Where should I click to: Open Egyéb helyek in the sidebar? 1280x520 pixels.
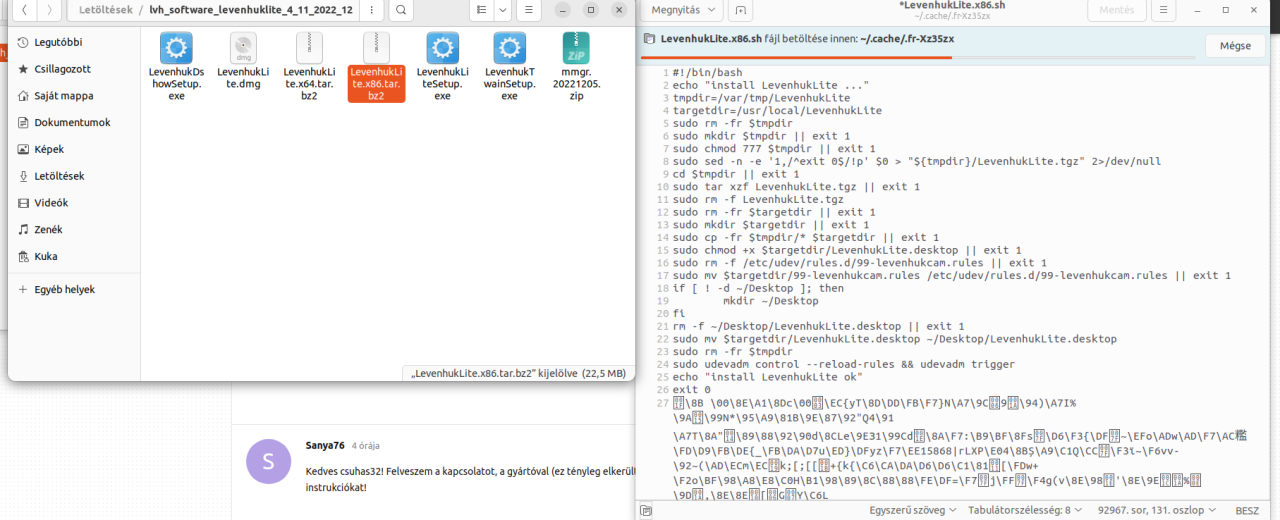[74, 289]
